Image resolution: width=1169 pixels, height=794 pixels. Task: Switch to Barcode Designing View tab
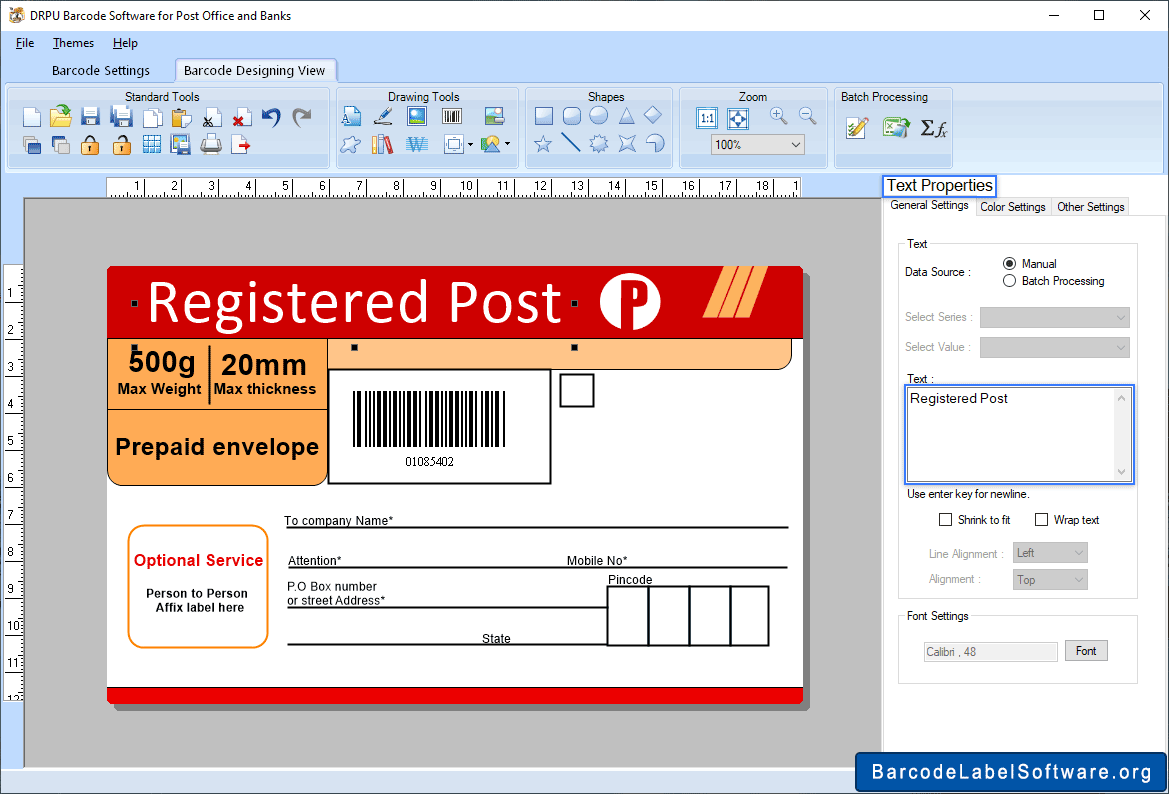(x=255, y=70)
